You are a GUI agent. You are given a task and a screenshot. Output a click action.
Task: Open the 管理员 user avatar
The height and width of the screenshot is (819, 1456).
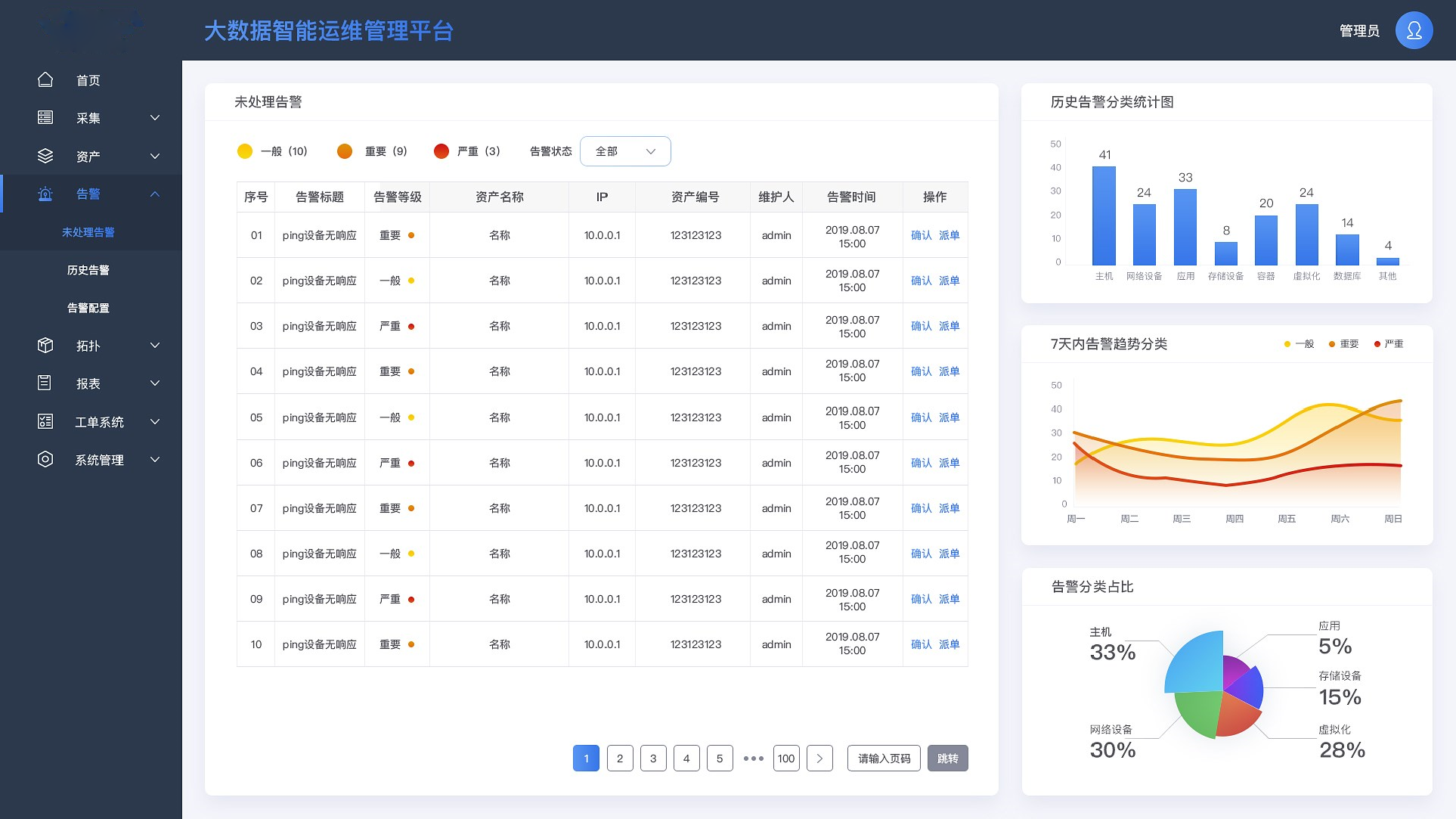pos(1414,30)
